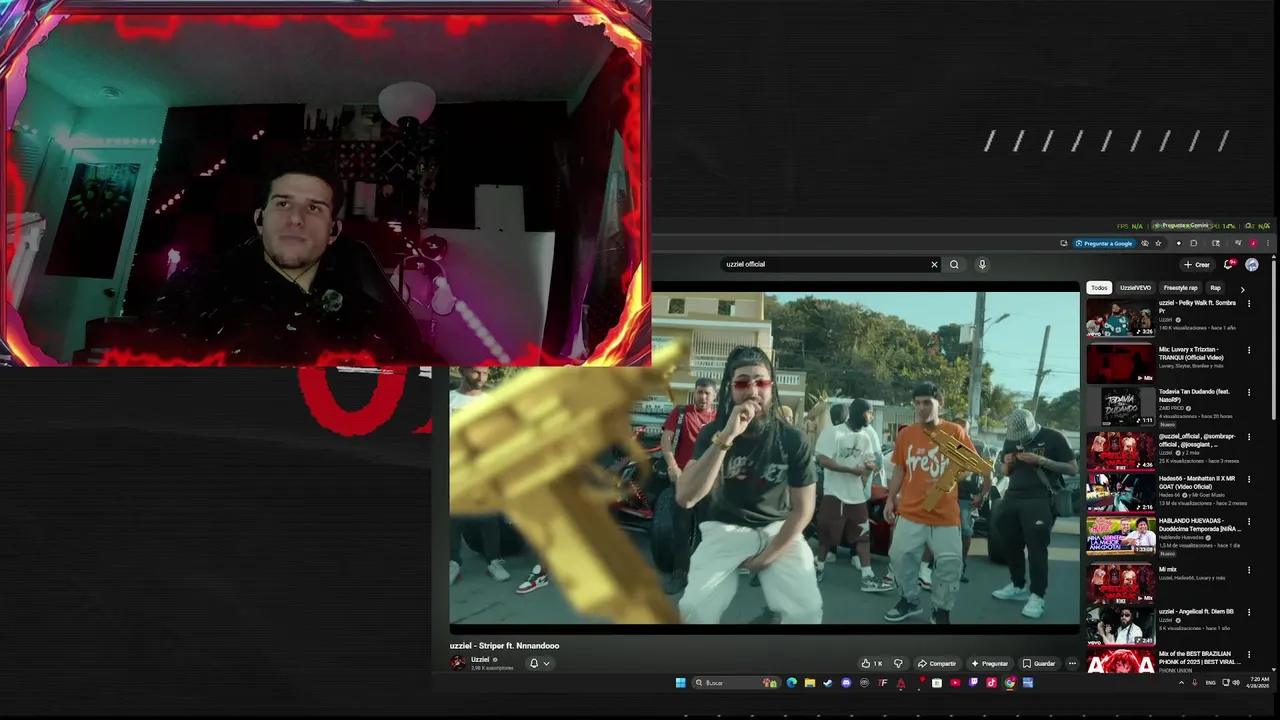Image resolution: width=1280 pixels, height=720 pixels.
Task: Open Hades66 Manhattan II thumbnail
Action: pos(1120,493)
